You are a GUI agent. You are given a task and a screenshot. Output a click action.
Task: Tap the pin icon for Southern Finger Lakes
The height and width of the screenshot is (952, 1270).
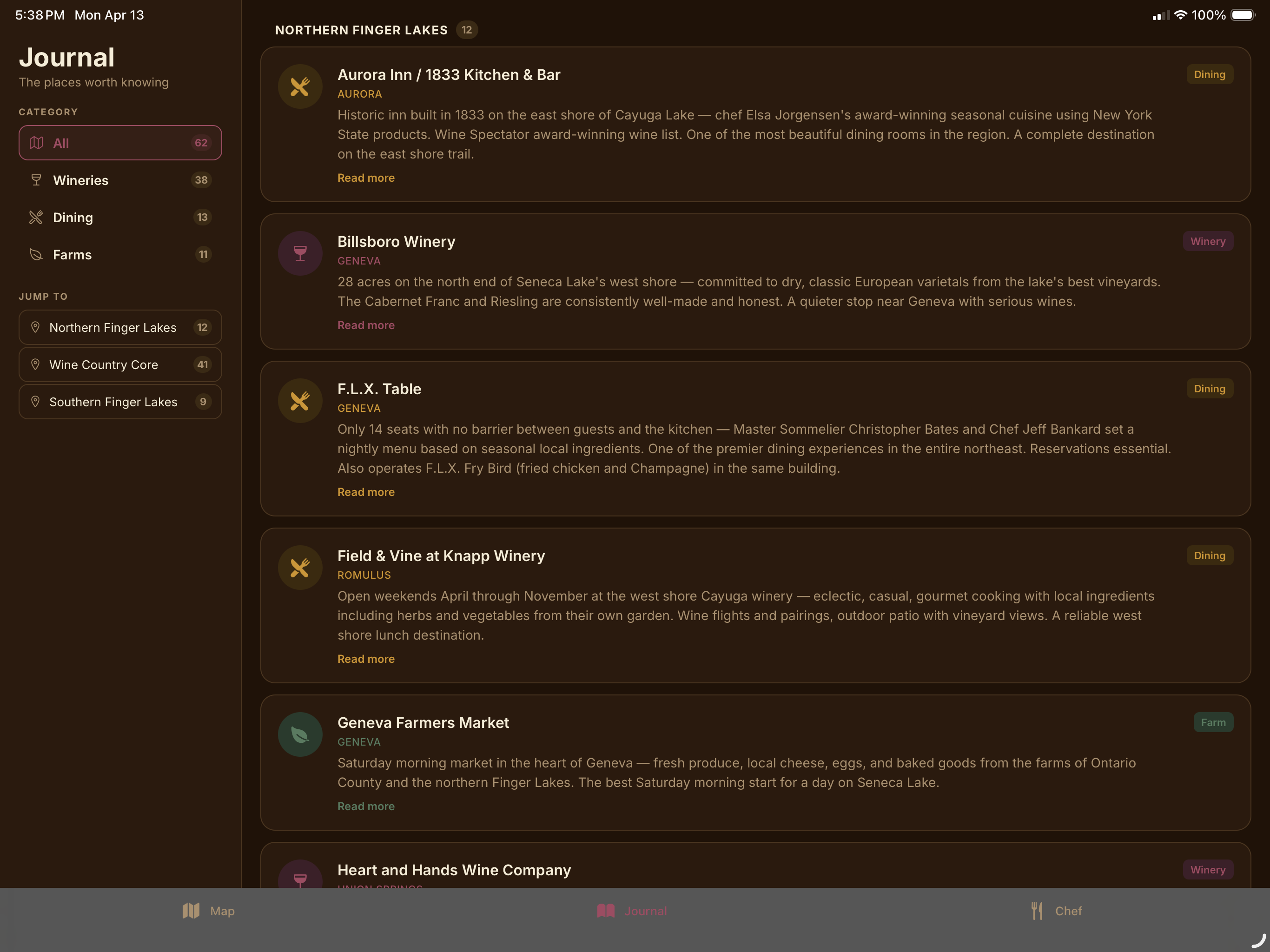[35, 402]
